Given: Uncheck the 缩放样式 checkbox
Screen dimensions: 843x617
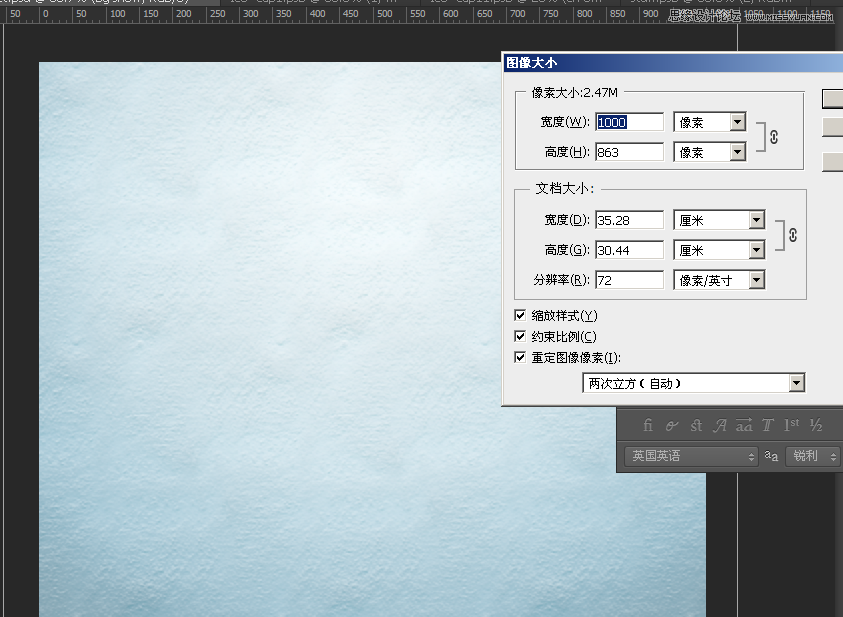Looking at the screenshot, I should [x=520, y=315].
